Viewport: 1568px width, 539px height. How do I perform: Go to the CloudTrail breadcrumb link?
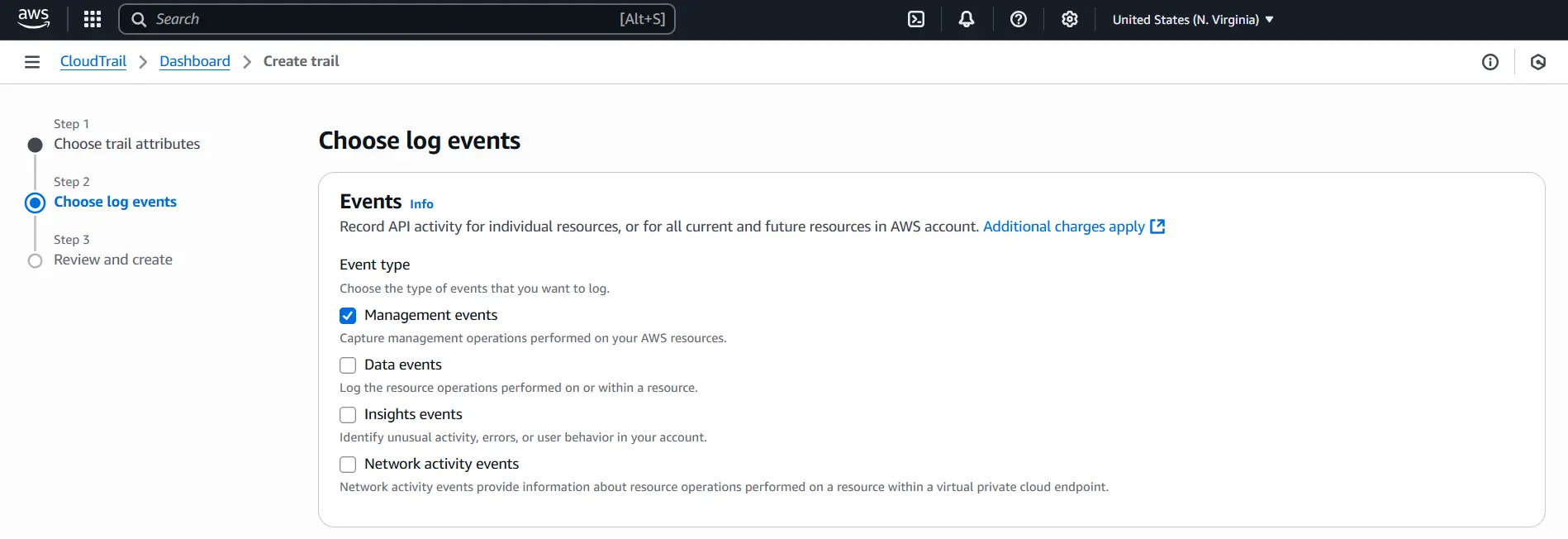[93, 62]
